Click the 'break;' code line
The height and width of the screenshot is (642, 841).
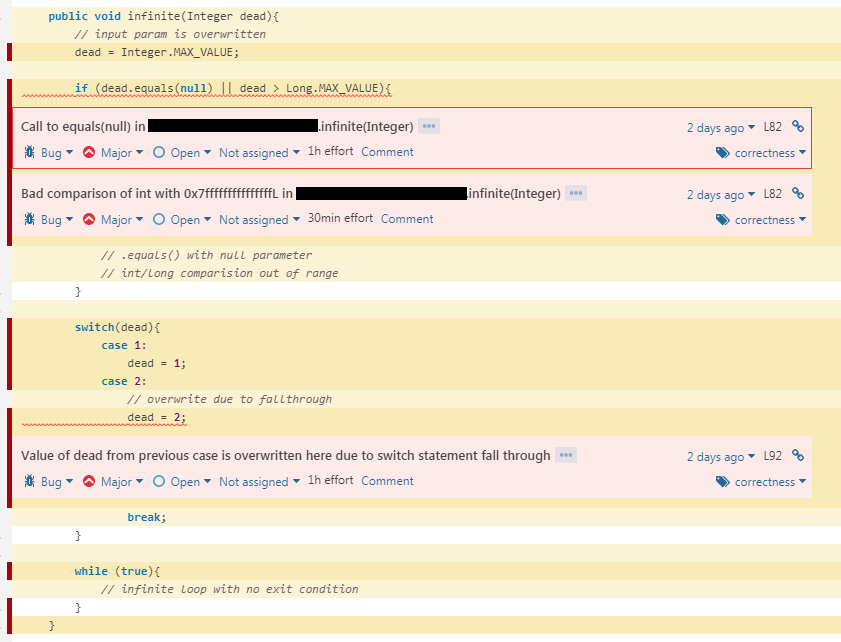(x=147, y=517)
